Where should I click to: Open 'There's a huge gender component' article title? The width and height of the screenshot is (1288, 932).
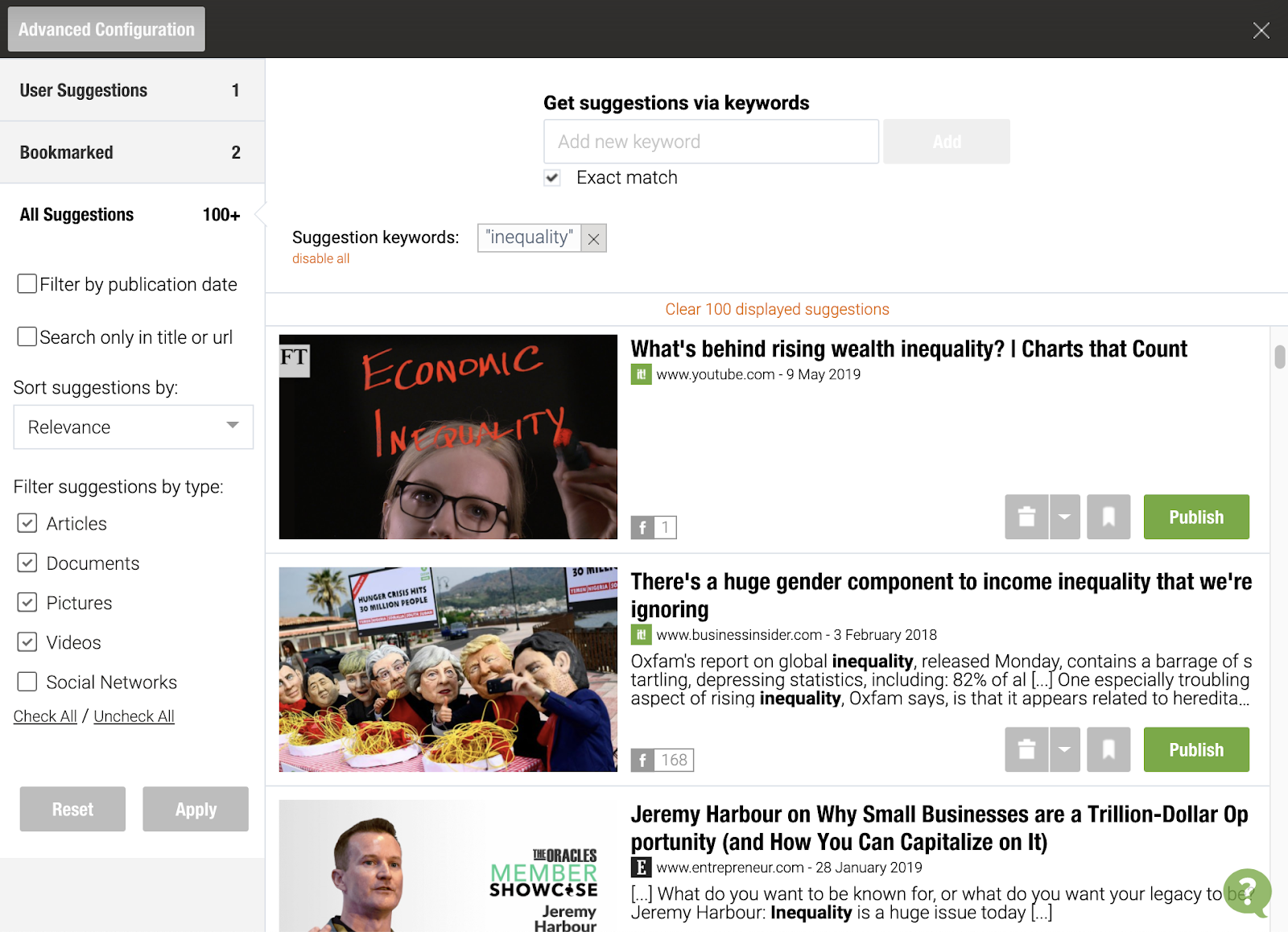[941, 595]
